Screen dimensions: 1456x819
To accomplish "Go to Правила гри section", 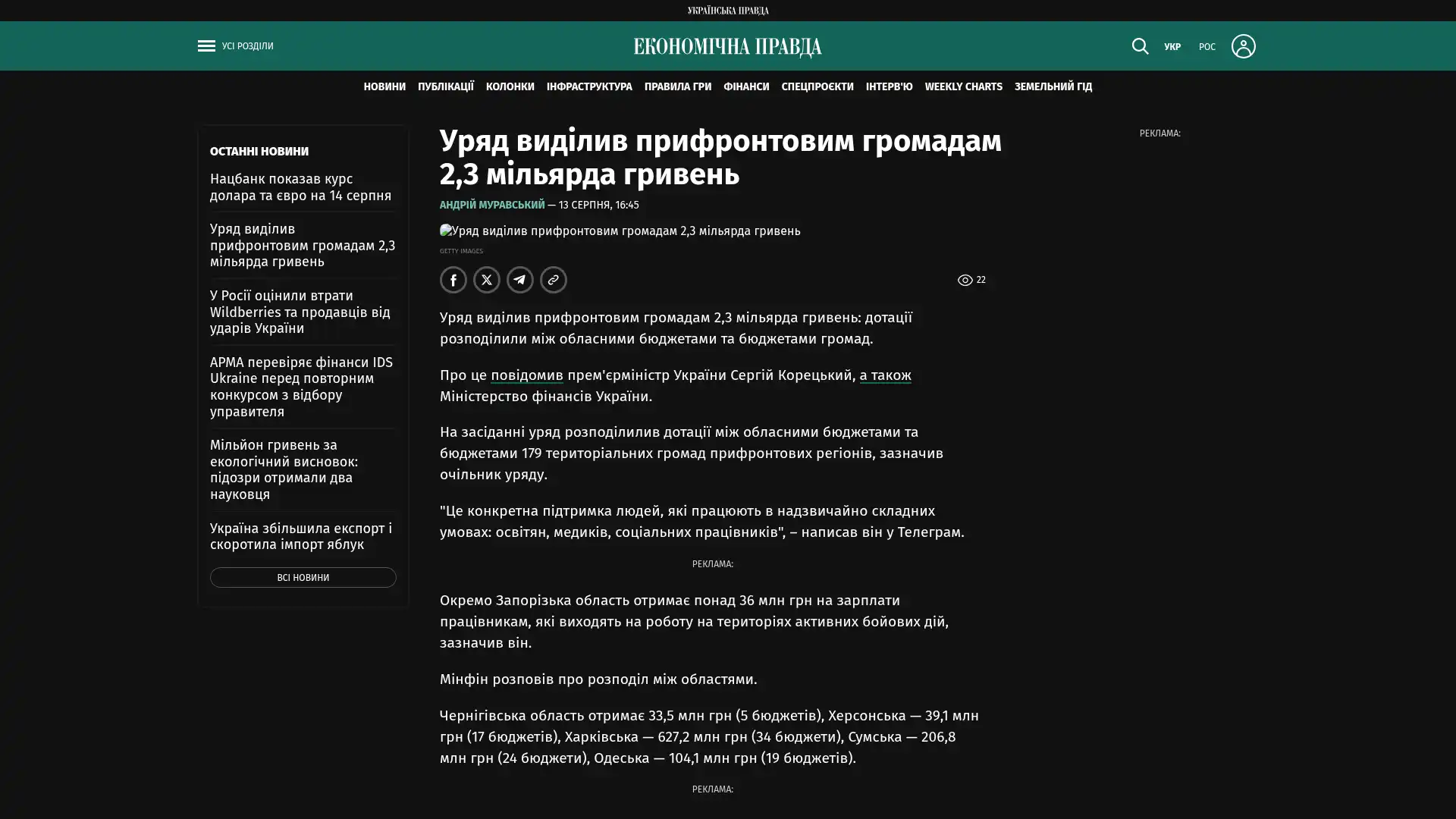I will (x=678, y=86).
